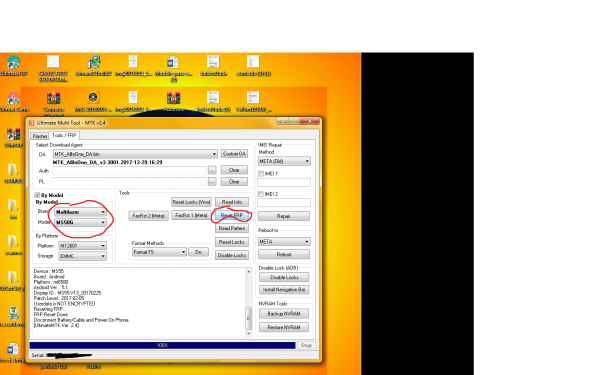Enable the IMEI 1 checkbox
The width and height of the screenshot is (600, 375).
point(261,174)
